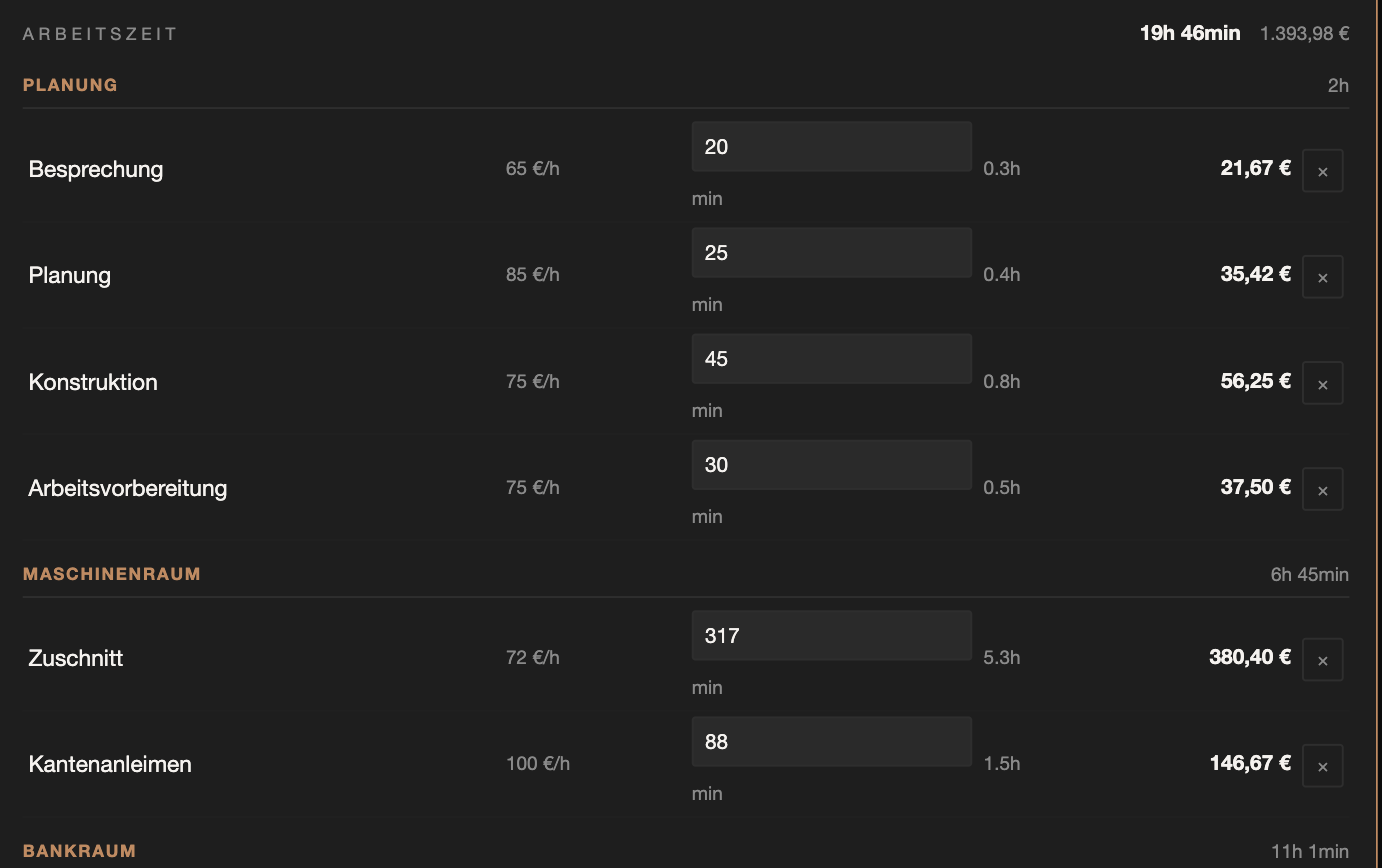Focus the Zuschnitt minutes field showing 317
The image size is (1382, 868).
coord(831,636)
